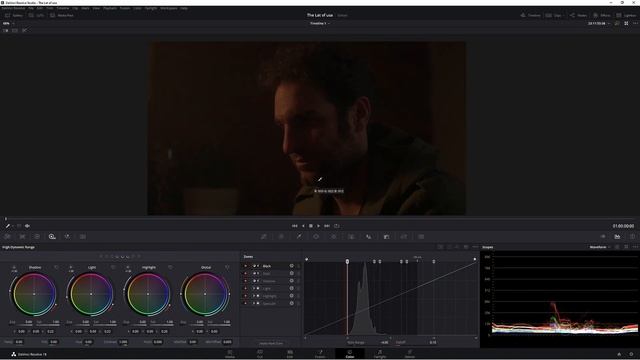Screen dimensions: 640x360
Task: Open project settings gear at bottom right
Action: (631, 354)
